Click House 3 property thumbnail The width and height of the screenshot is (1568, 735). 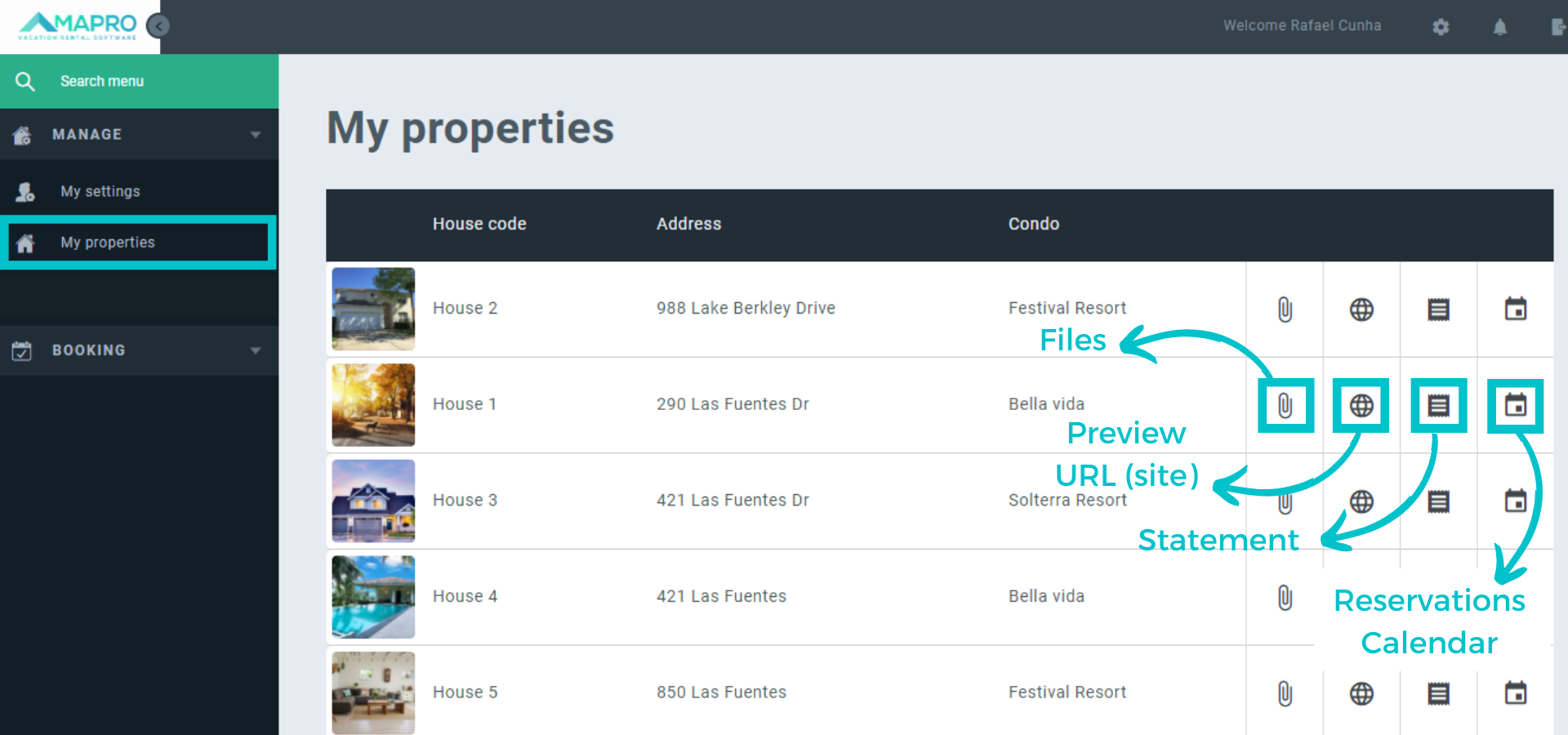pos(373,501)
